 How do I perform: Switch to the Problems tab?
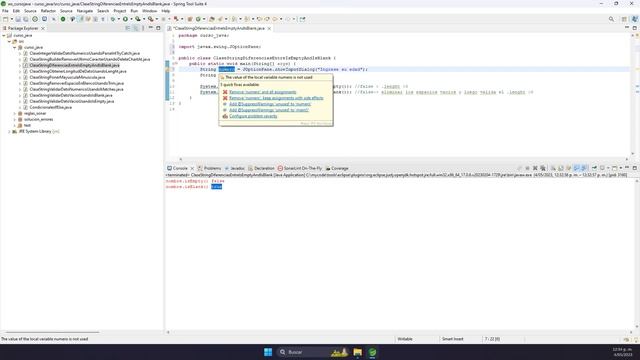pyautogui.click(x=209, y=168)
